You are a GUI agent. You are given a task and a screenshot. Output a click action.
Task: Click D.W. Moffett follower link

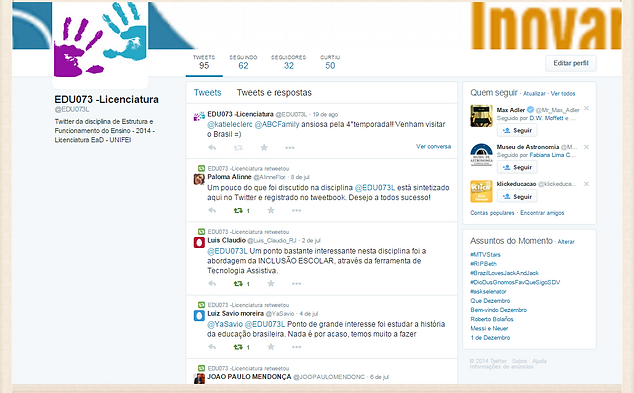point(546,118)
